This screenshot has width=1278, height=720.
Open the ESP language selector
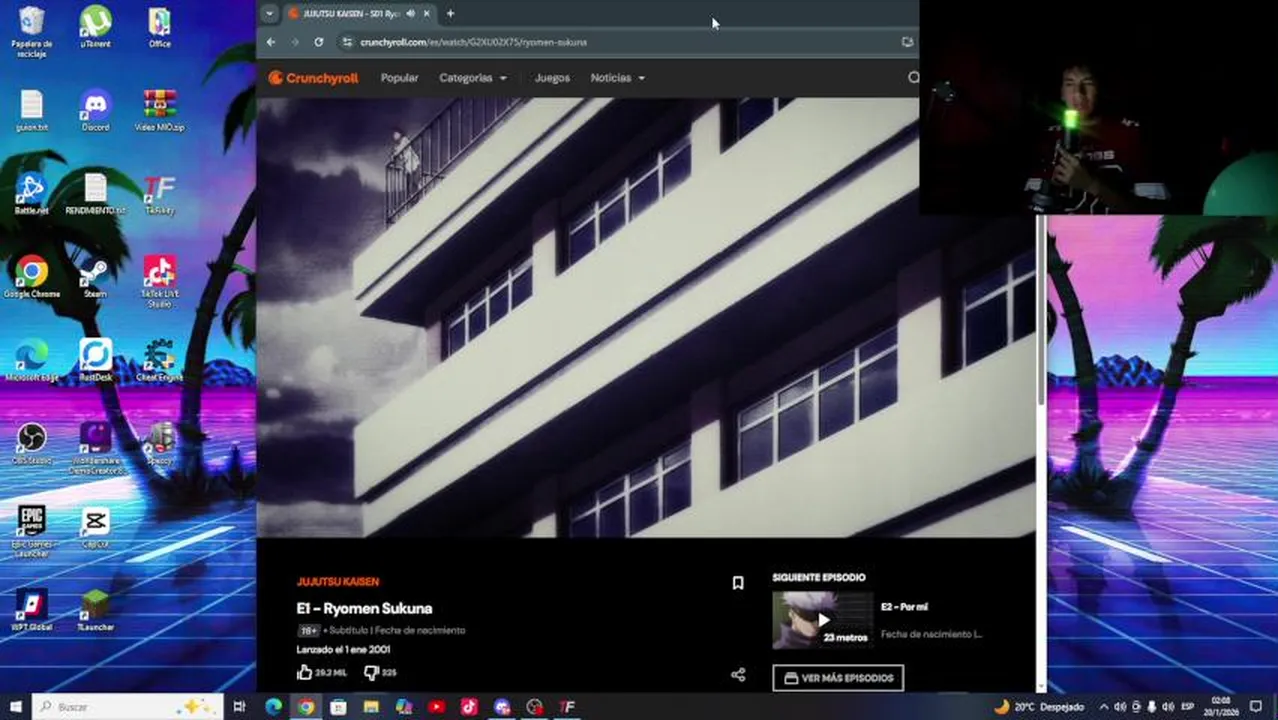[1188, 706]
